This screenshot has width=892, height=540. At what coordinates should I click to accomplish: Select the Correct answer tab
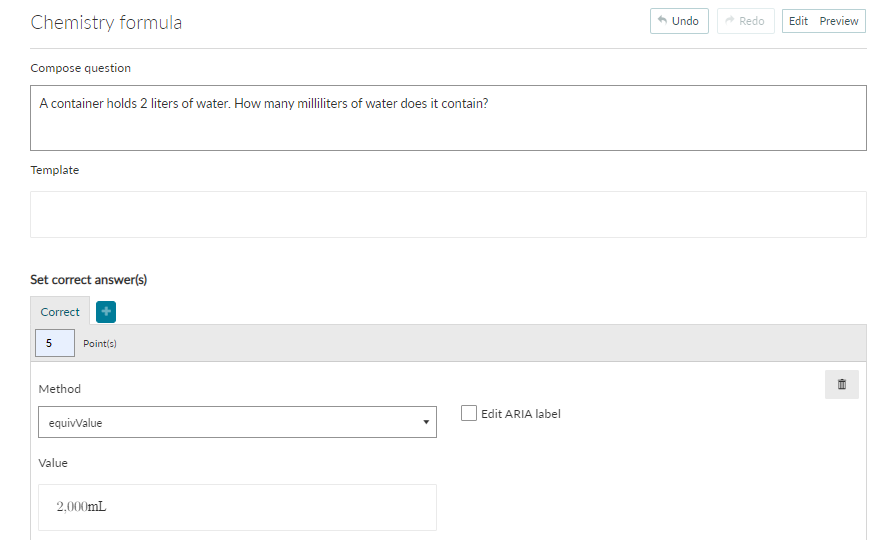(x=60, y=312)
